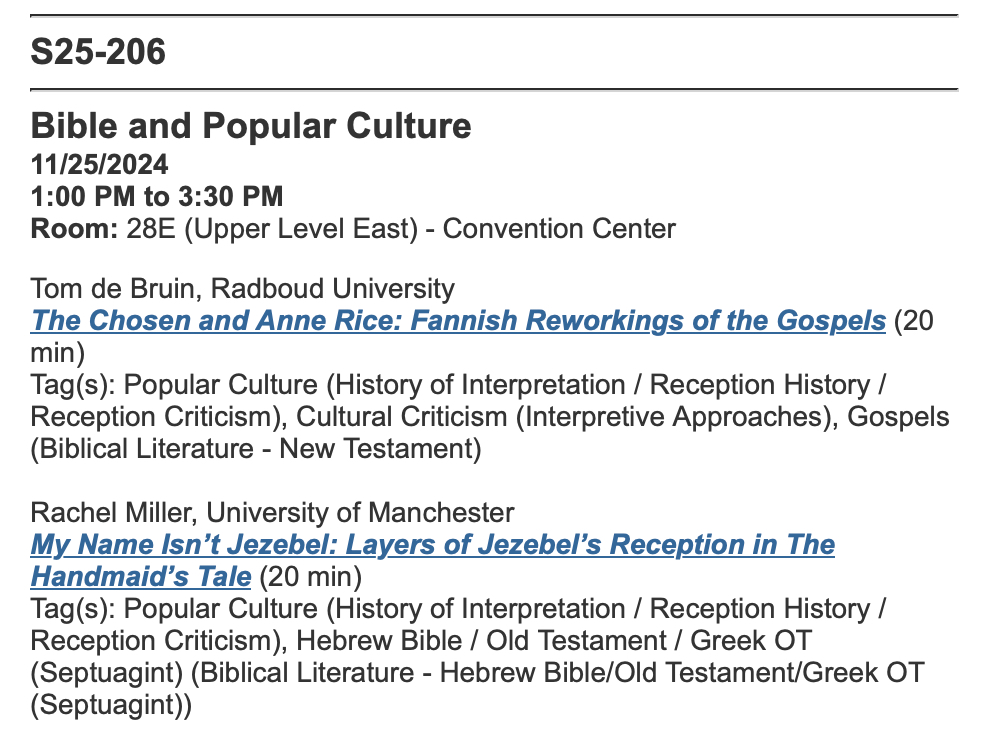Screen dimensions: 988x732
Task: Click the '28E (Upper Level East)' room location
Action: 272,229
